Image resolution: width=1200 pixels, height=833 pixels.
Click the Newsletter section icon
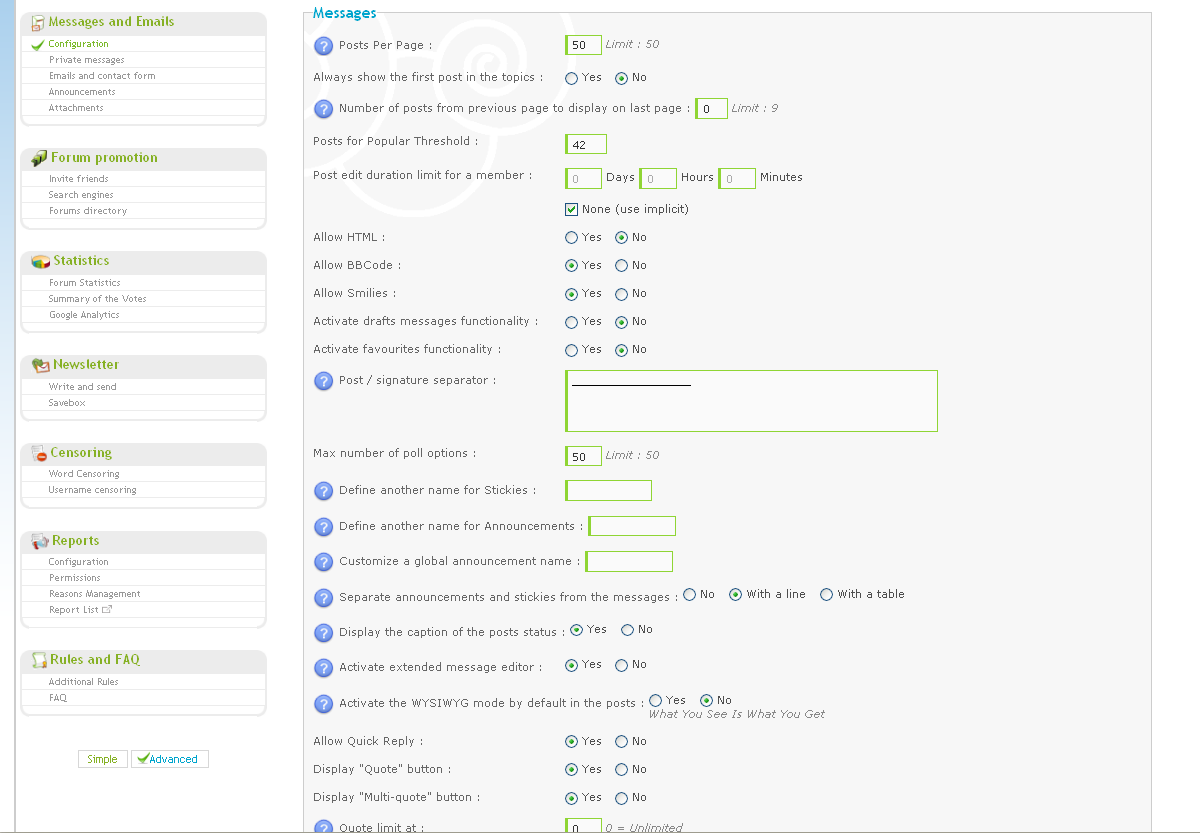40,365
